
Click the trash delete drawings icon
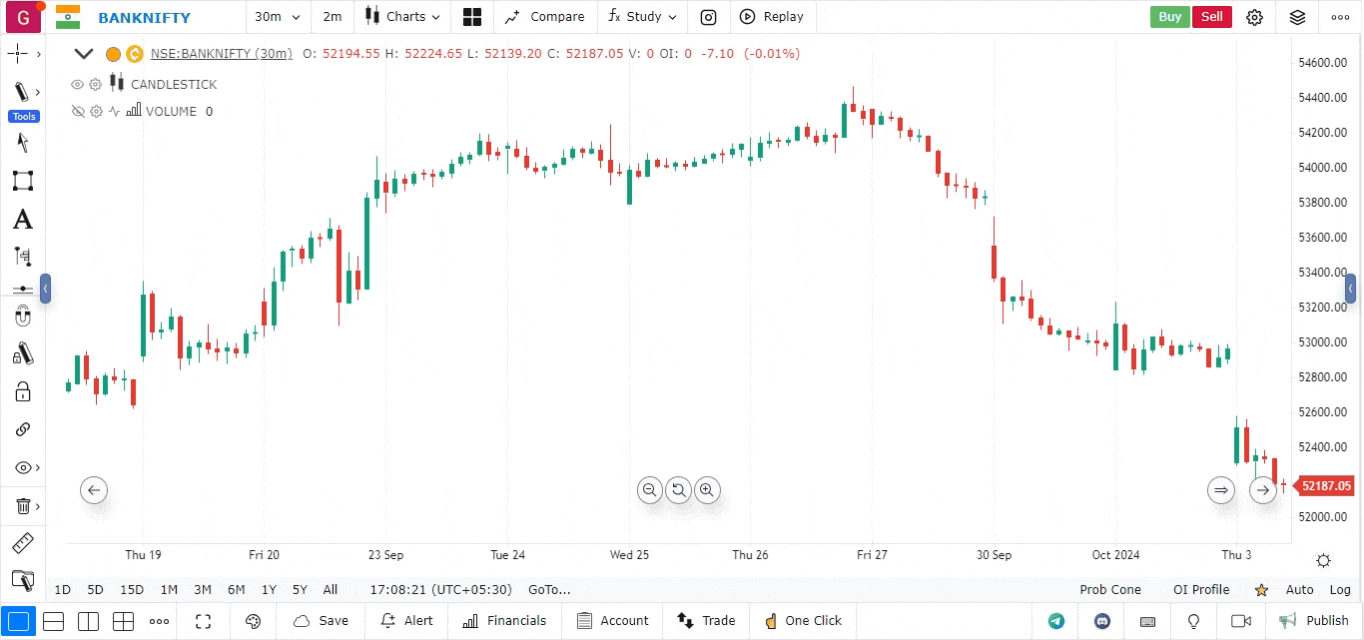tap(23, 506)
